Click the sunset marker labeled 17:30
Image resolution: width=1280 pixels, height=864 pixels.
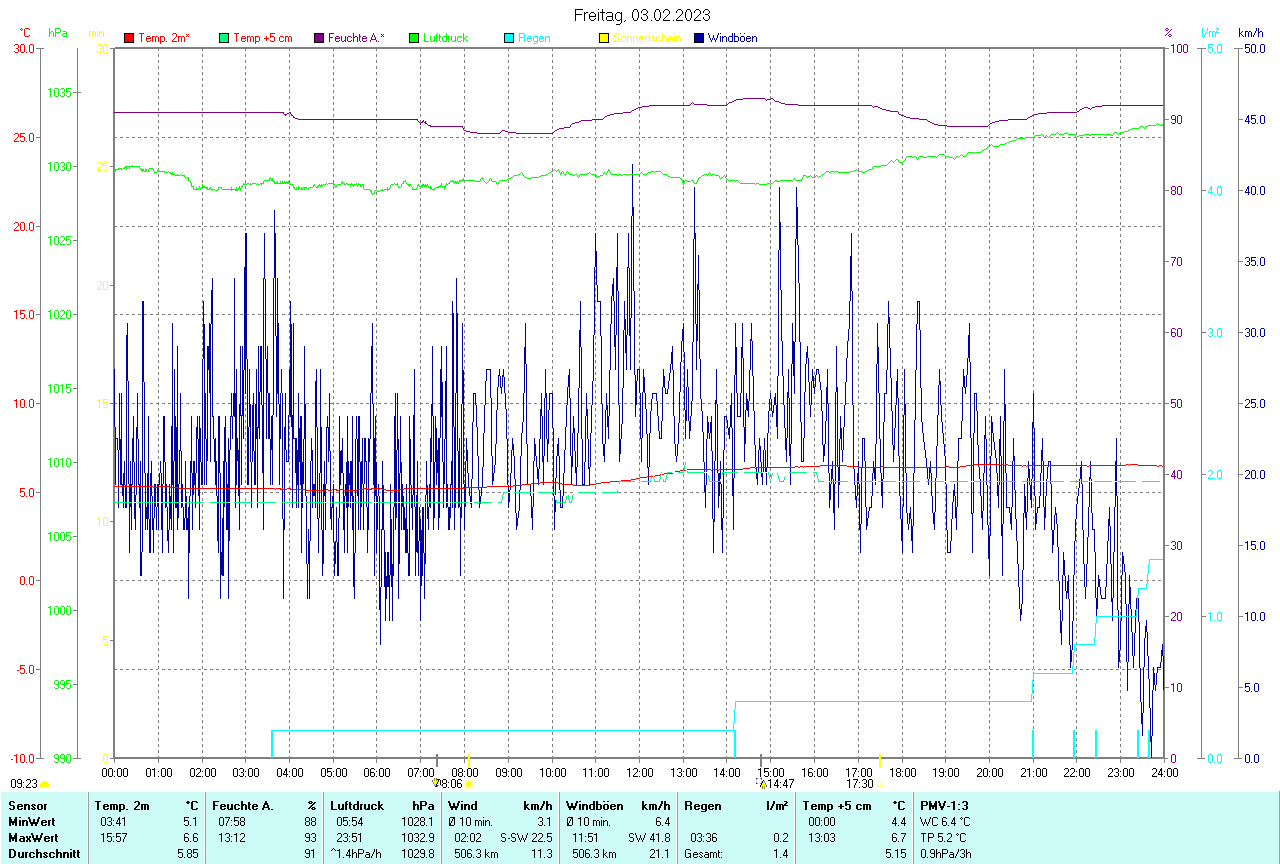[x=881, y=784]
